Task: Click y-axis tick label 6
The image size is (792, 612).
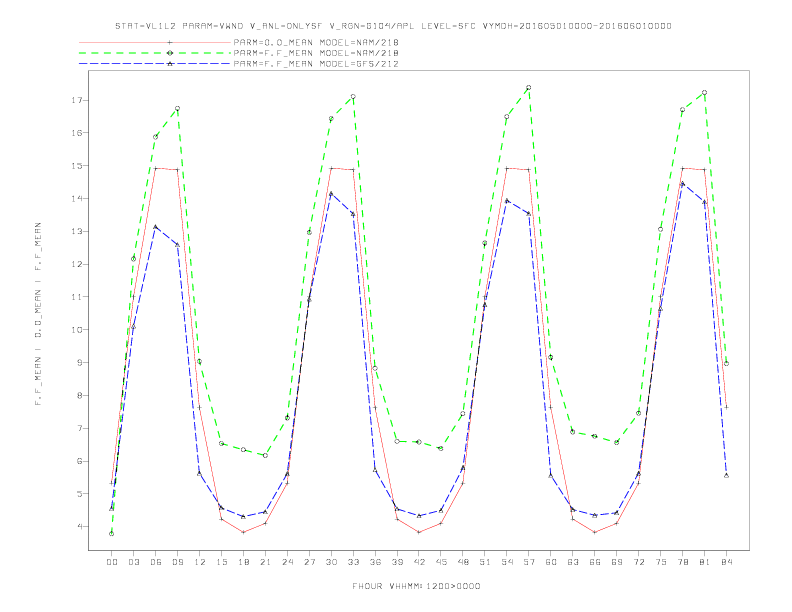Action: pos(79,461)
